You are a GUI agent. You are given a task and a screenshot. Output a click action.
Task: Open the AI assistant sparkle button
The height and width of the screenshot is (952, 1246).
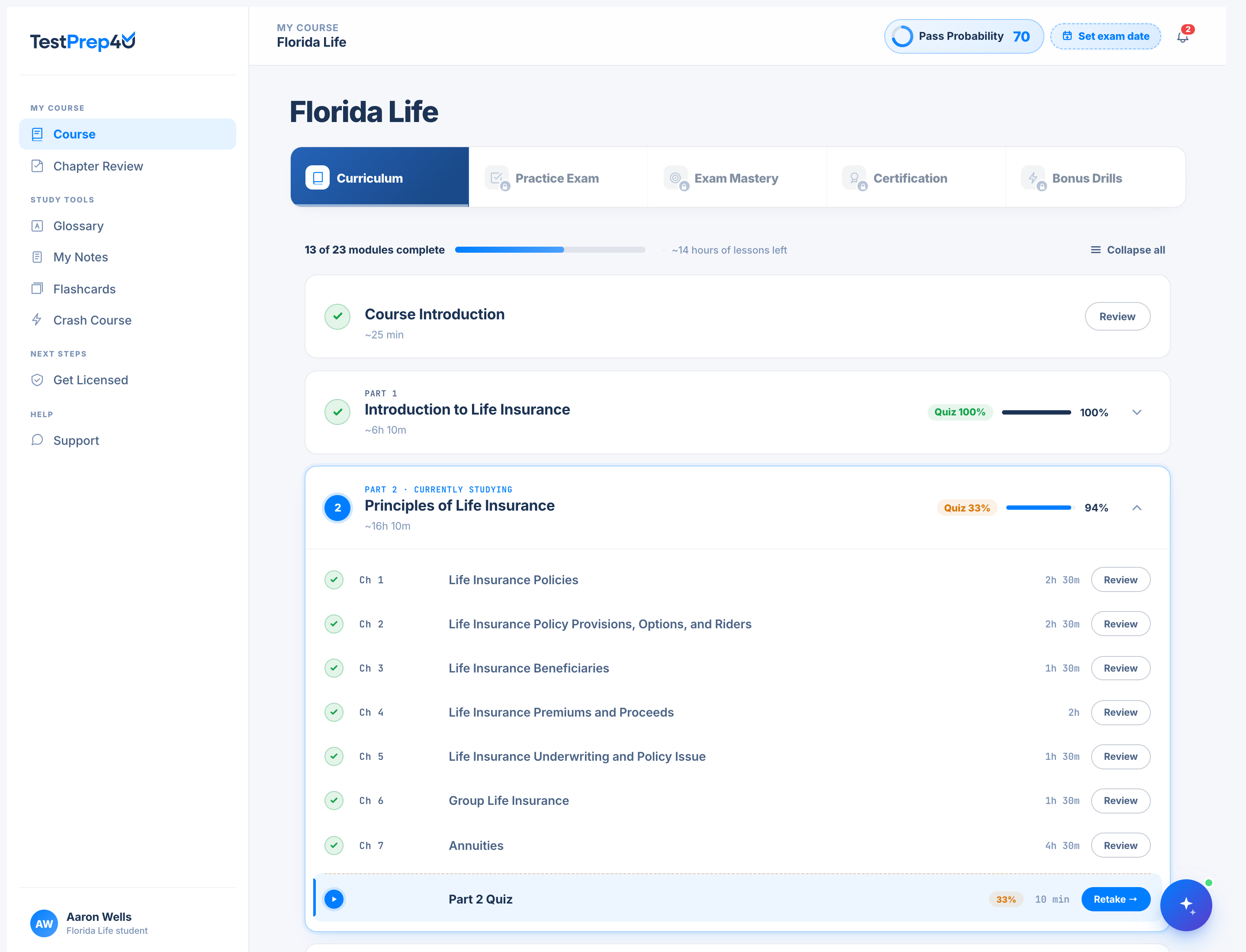click(x=1186, y=904)
